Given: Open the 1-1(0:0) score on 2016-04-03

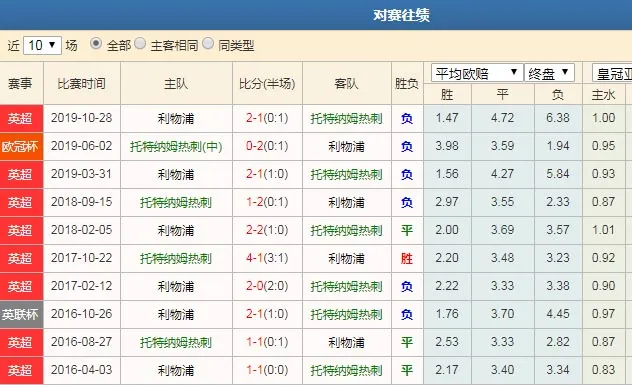Looking at the screenshot, I should pos(267,370).
